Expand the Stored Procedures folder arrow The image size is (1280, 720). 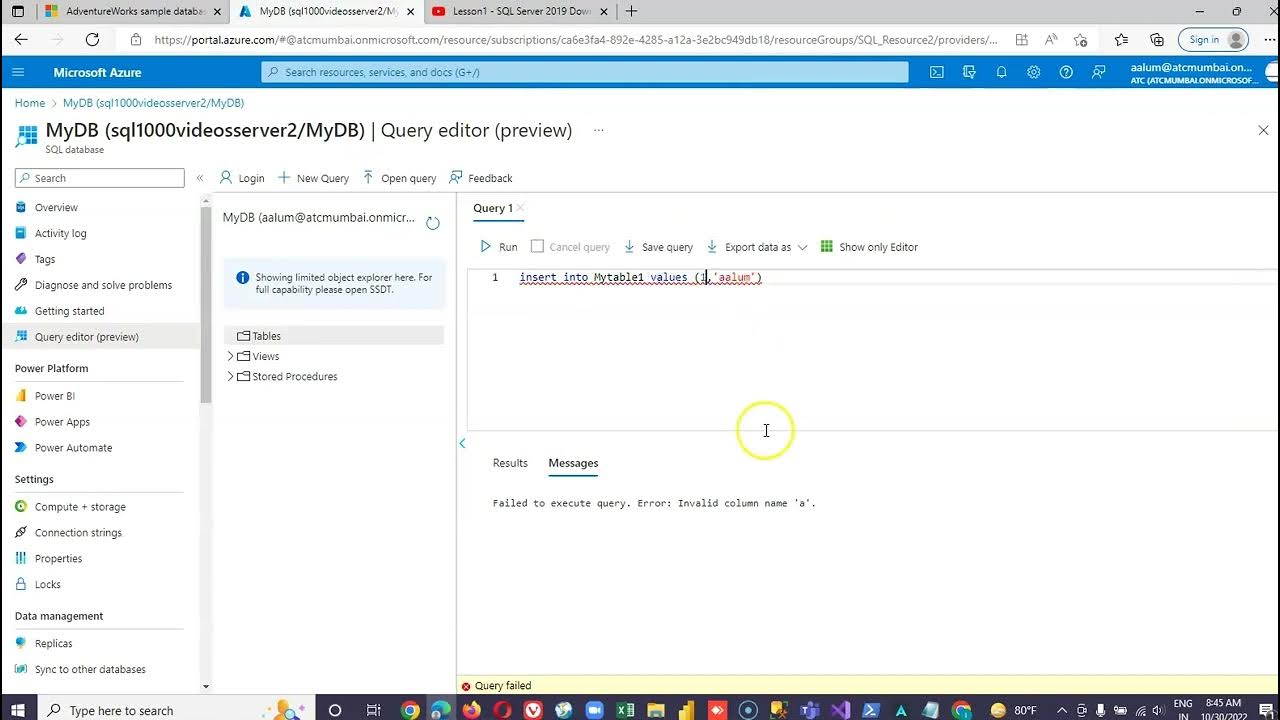tap(230, 376)
